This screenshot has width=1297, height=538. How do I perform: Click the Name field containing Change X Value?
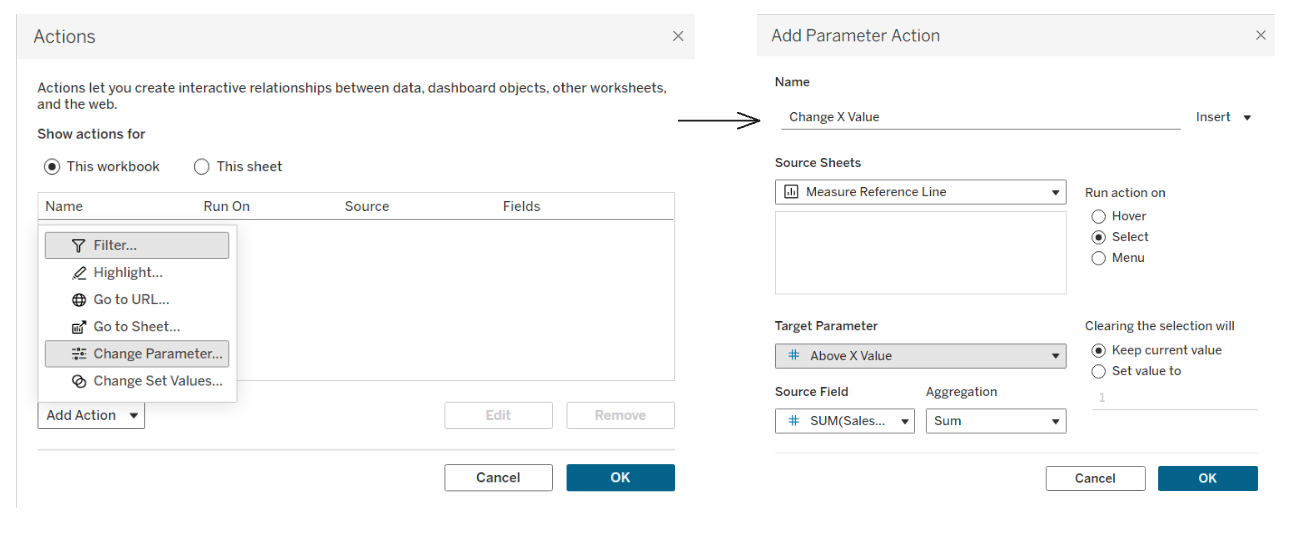(980, 117)
